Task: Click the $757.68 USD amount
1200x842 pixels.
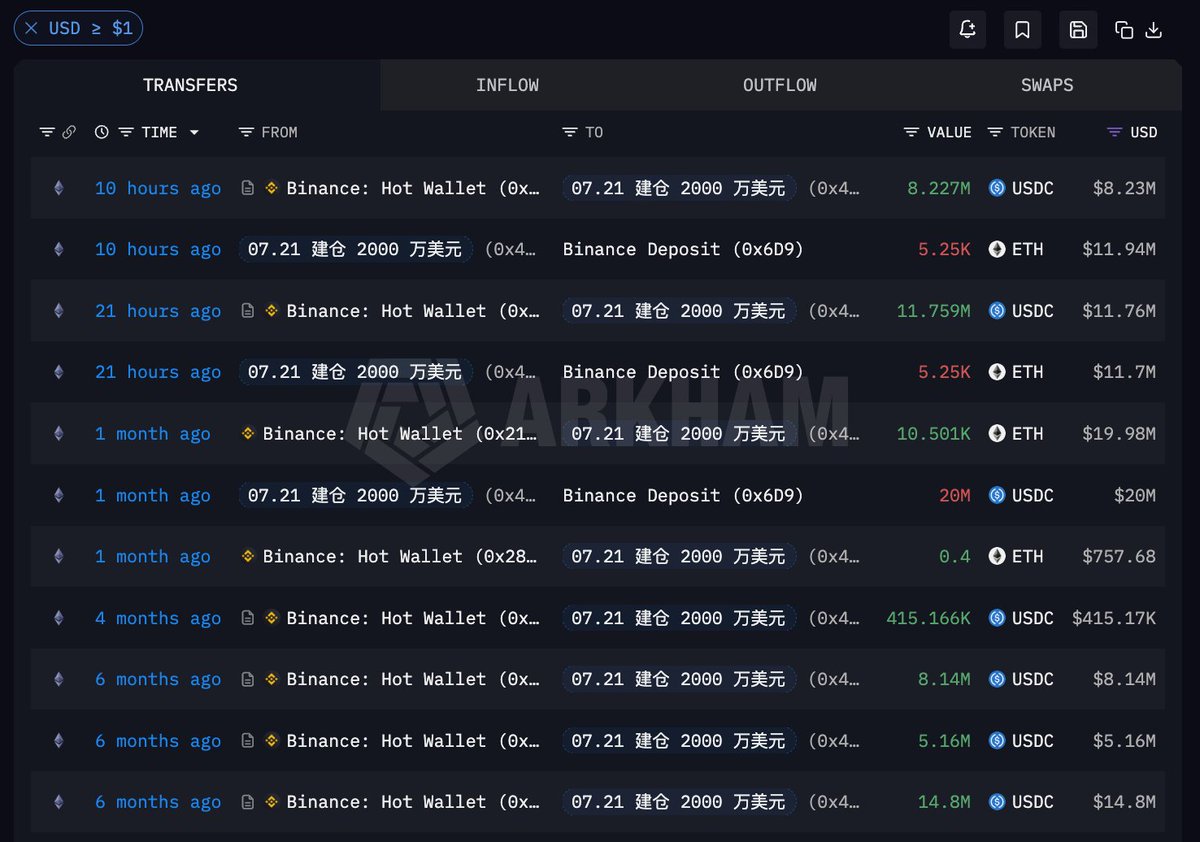Action: tap(1119, 556)
